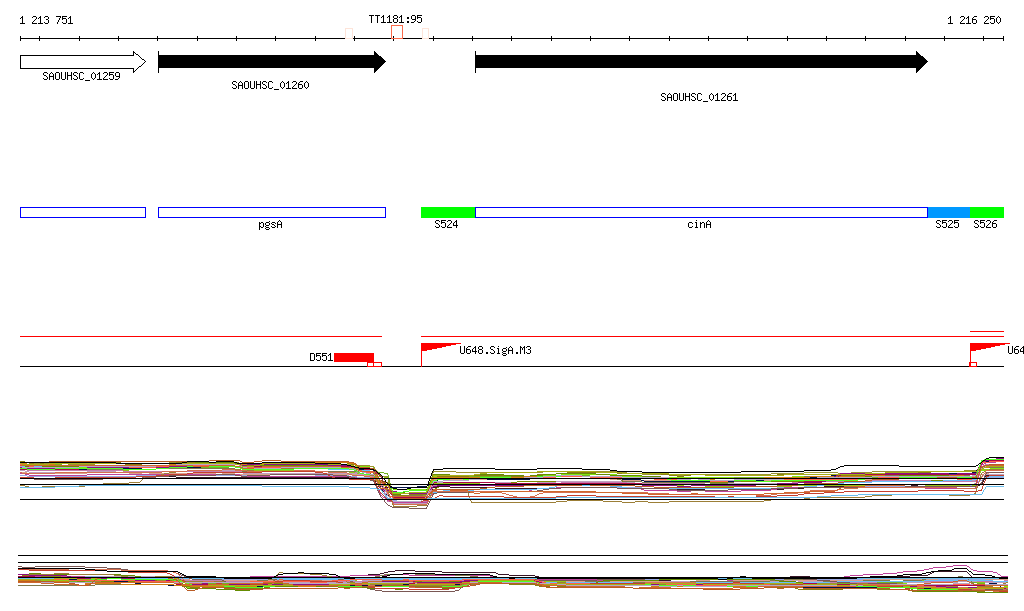Image resolution: width=1024 pixels, height=611 pixels.
Task: Click the small red square below D551 bar
Action: 375,365
